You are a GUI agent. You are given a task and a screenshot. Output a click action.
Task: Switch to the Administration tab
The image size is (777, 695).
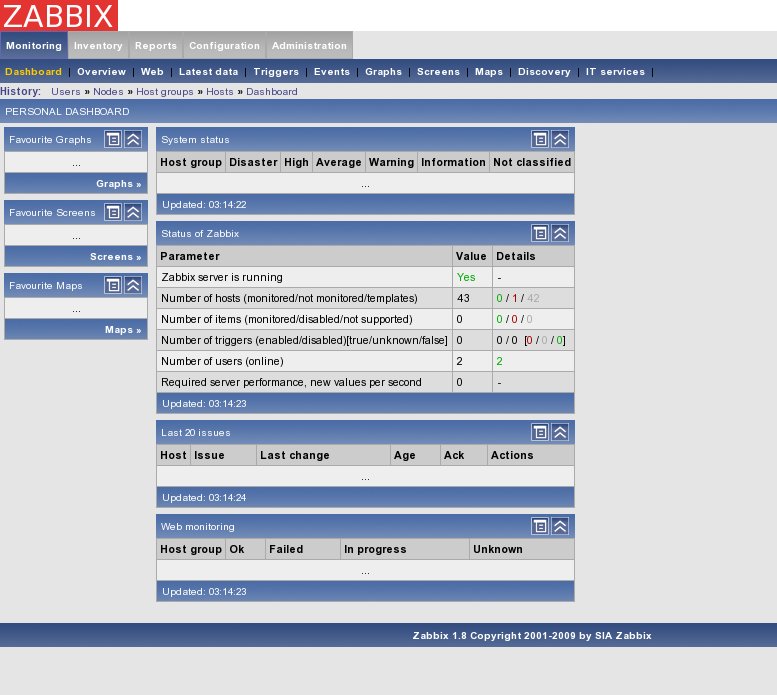coord(309,46)
